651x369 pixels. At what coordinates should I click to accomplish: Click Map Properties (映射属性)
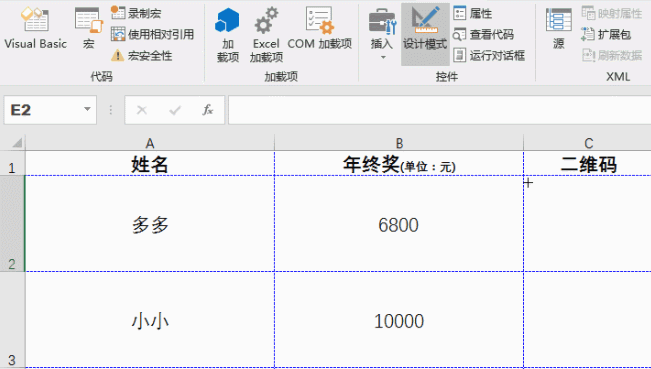[x=612, y=13]
